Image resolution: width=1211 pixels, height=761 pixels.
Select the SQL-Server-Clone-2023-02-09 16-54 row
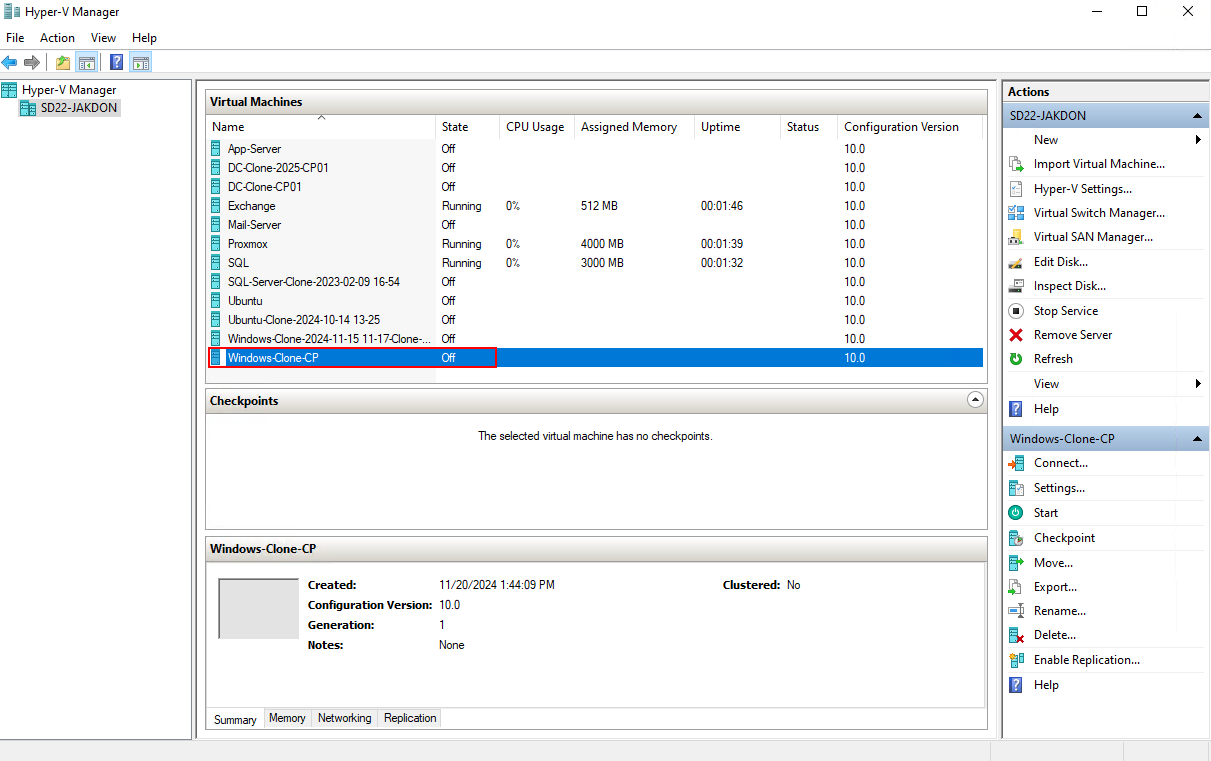pyautogui.click(x=595, y=282)
